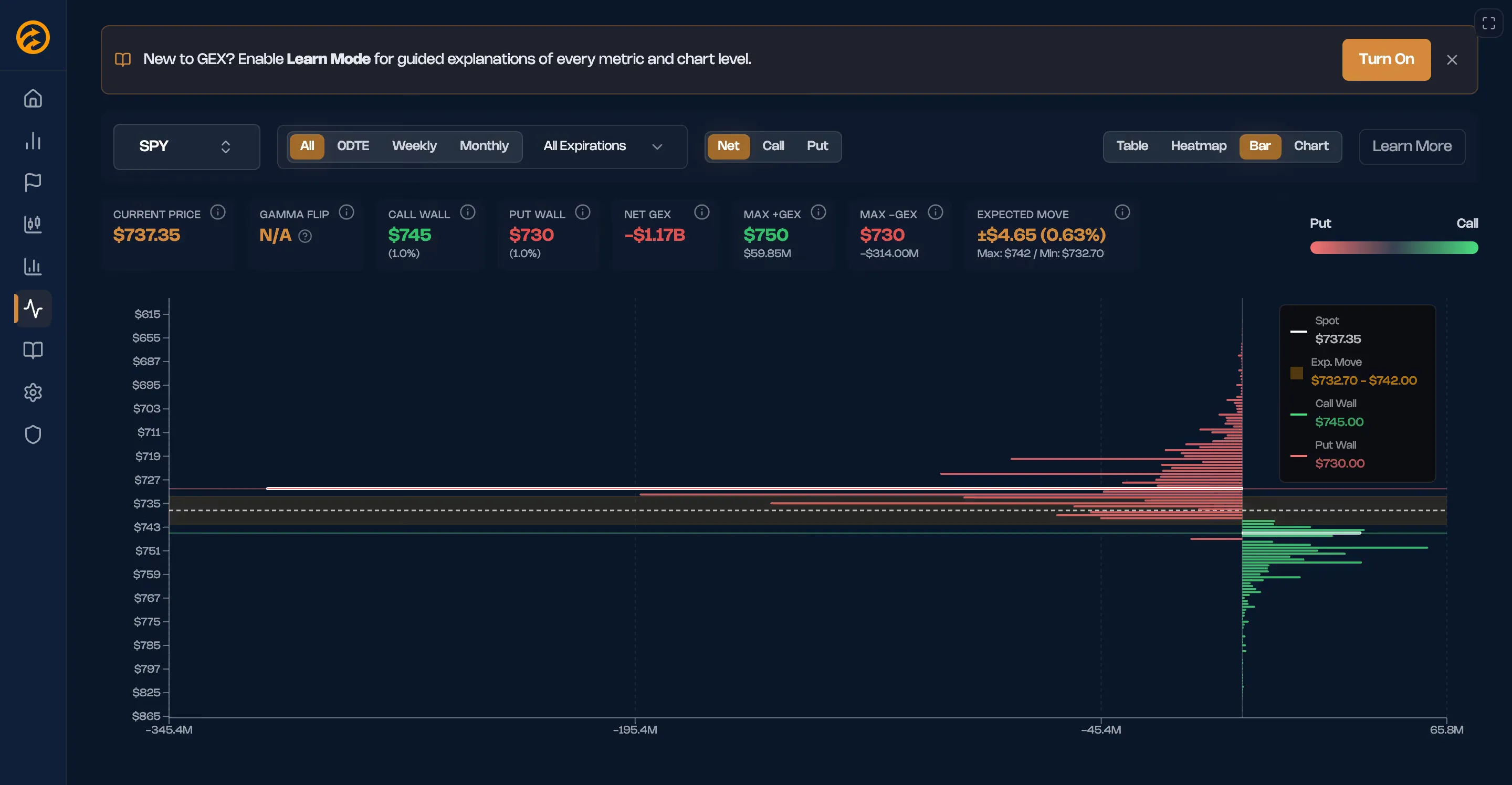Image resolution: width=1512 pixels, height=785 pixels.
Task: Open the shield icon in sidebar
Action: coord(33,435)
